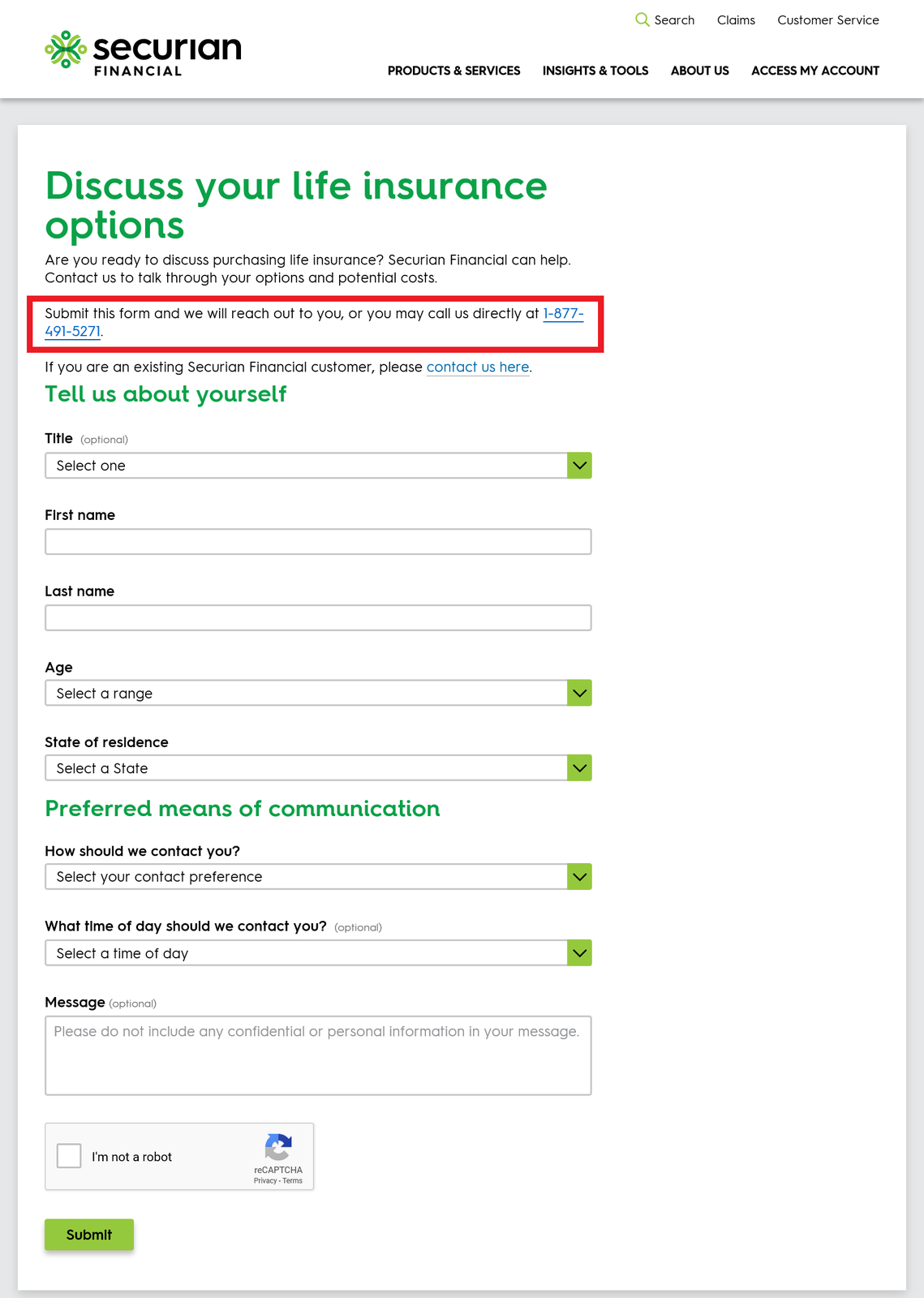Expand the Title dropdown arrow
This screenshot has width=924, height=1298.
click(x=579, y=466)
